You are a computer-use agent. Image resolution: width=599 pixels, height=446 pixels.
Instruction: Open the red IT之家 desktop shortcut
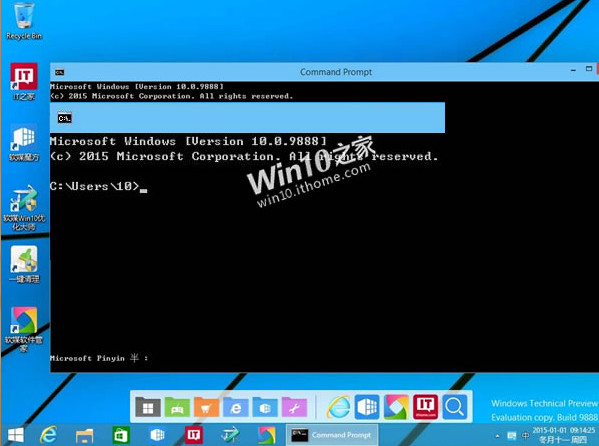pyautogui.click(x=24, y=81)
